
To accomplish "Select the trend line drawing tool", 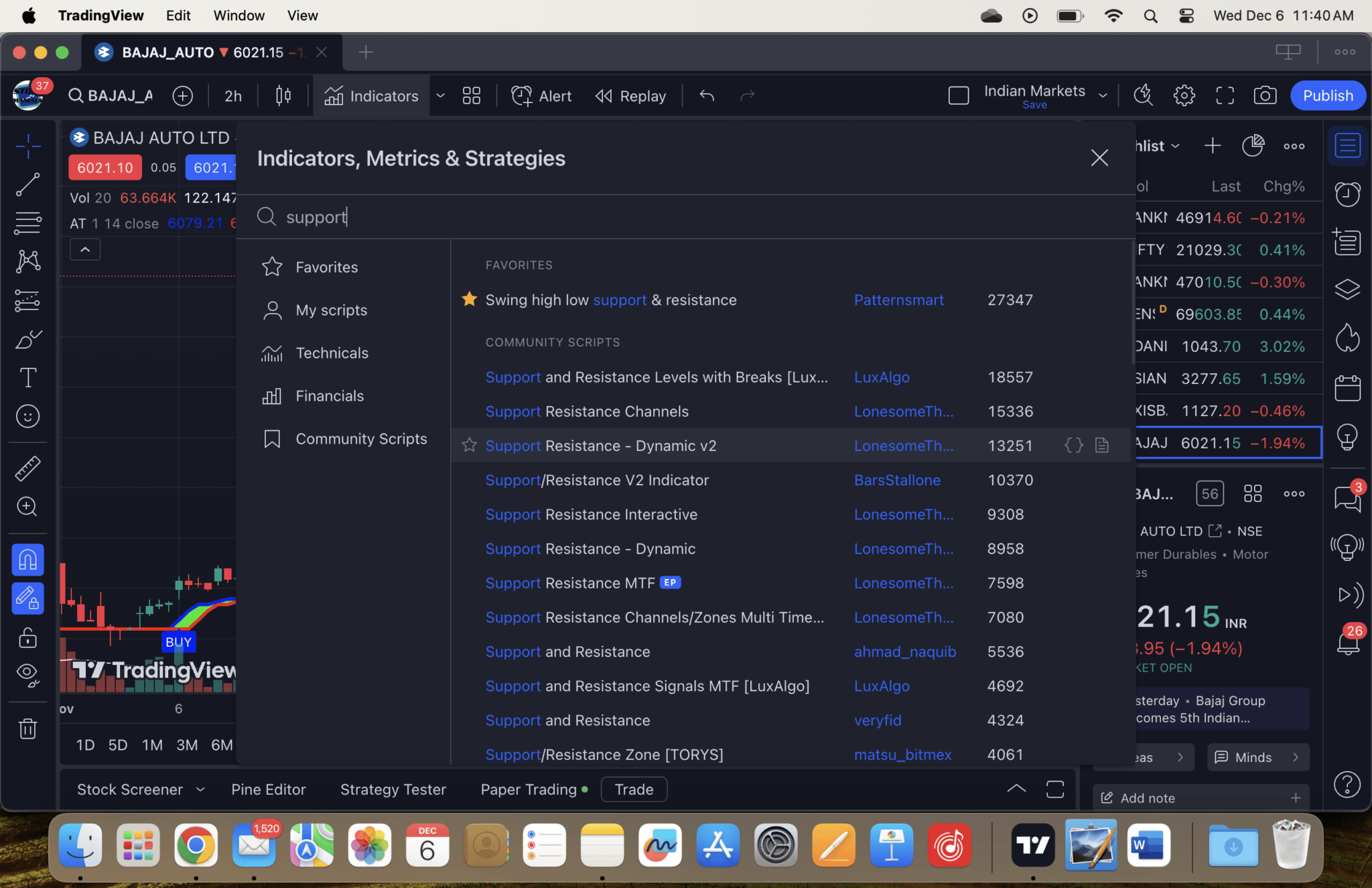I will click(27, 184).
